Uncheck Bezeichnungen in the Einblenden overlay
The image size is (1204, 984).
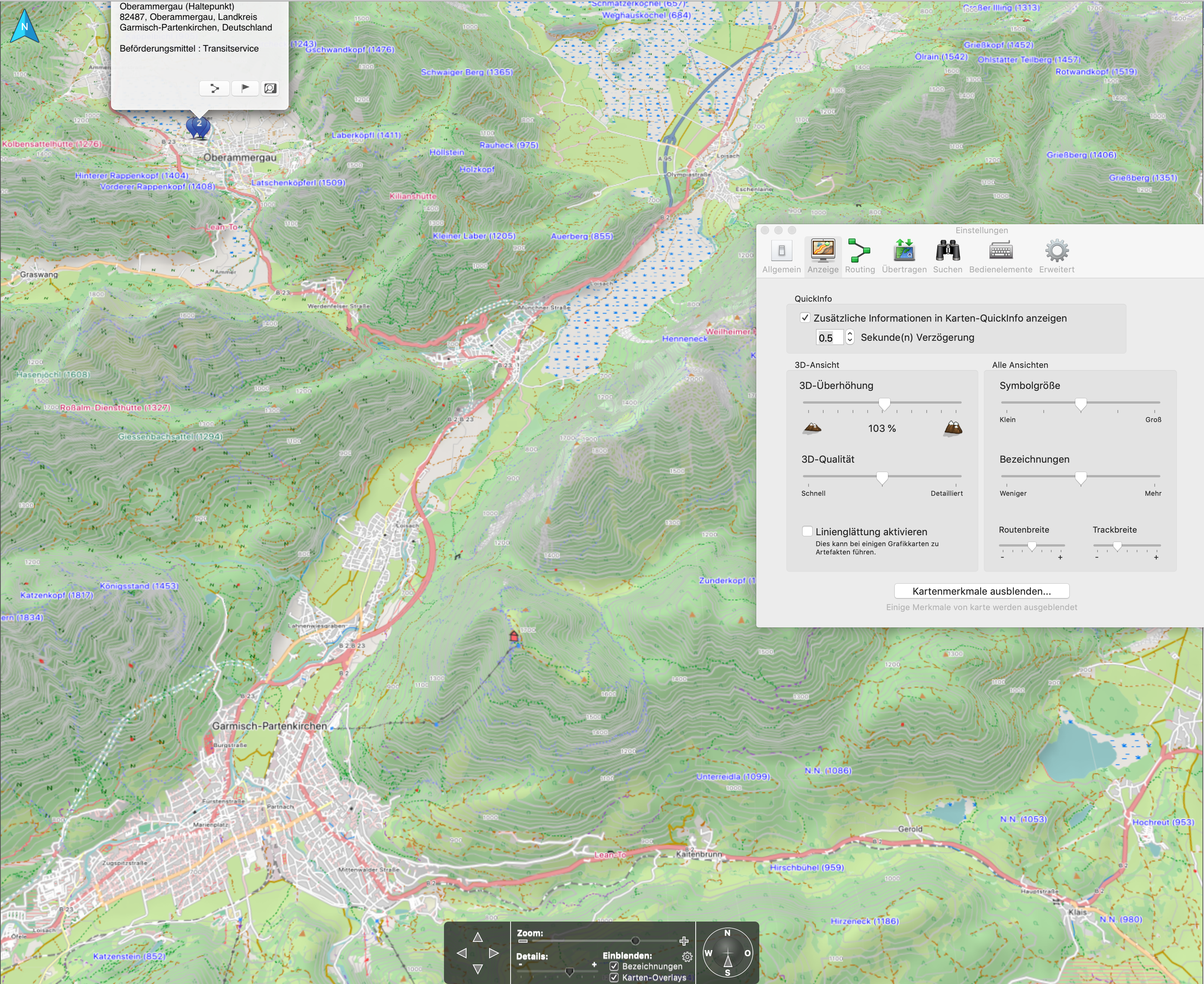coord(614,966)
